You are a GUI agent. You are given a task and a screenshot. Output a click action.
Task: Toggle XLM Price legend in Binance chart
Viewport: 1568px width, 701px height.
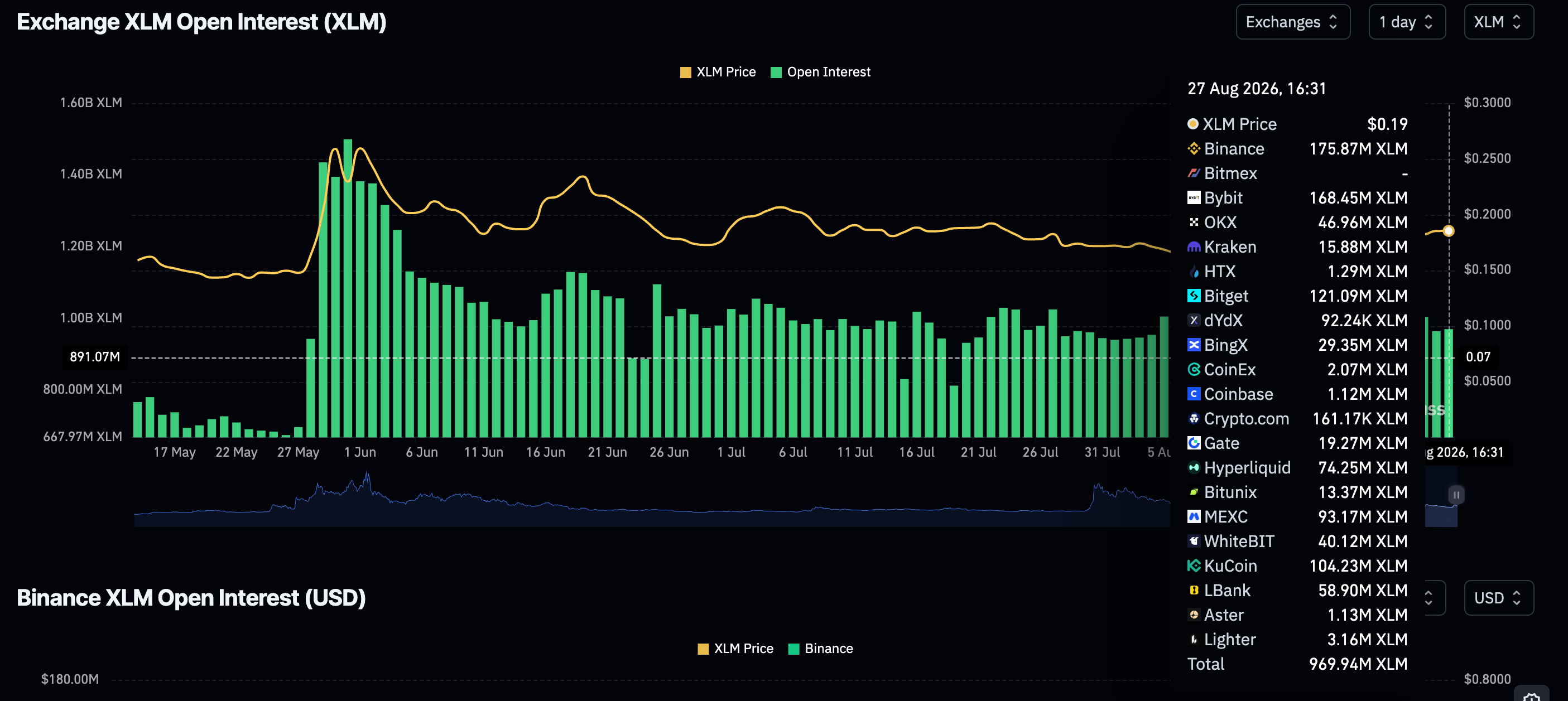point(735,648)
